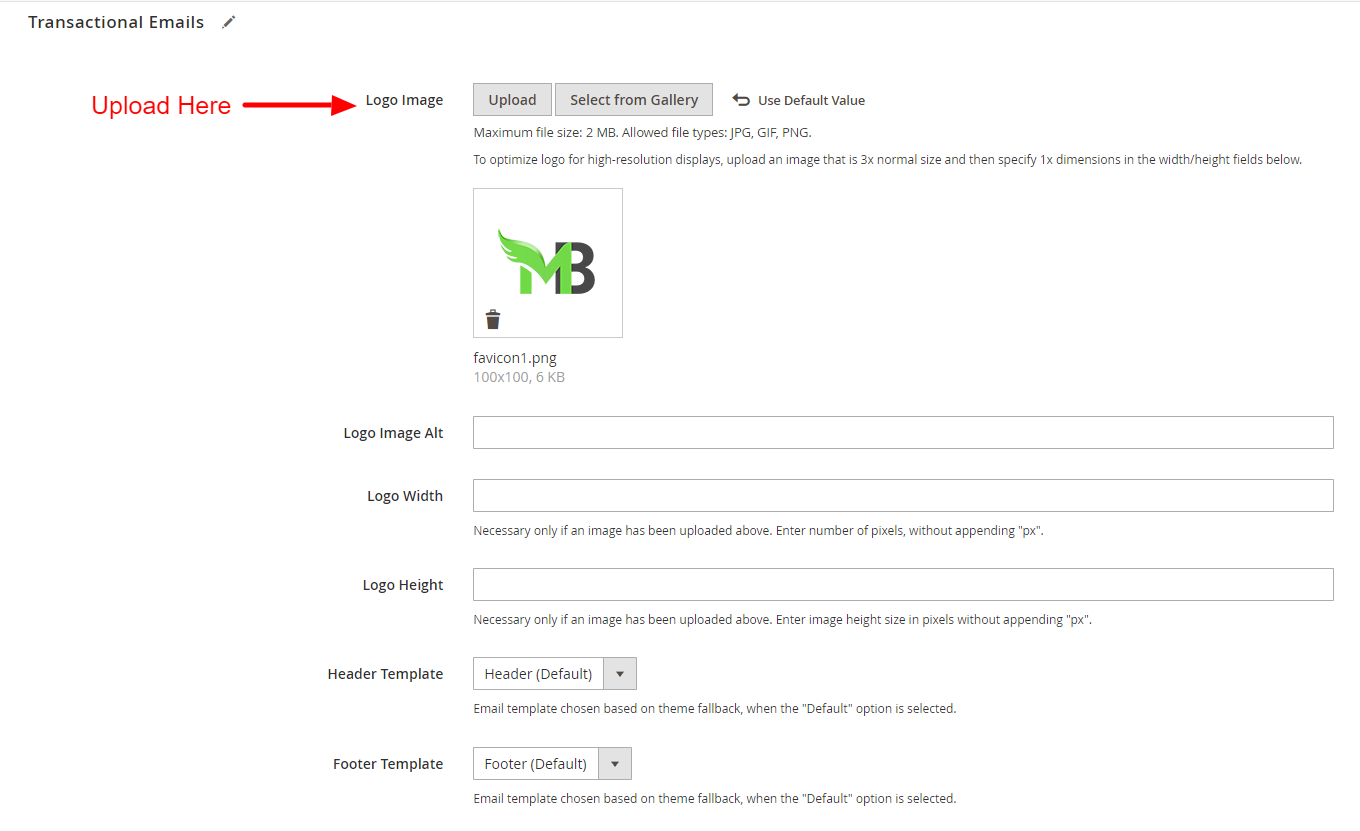Viewport: 1360px width, 831px height.
Task: Open the Footer Template dropdown
Action: coord(552,764)
